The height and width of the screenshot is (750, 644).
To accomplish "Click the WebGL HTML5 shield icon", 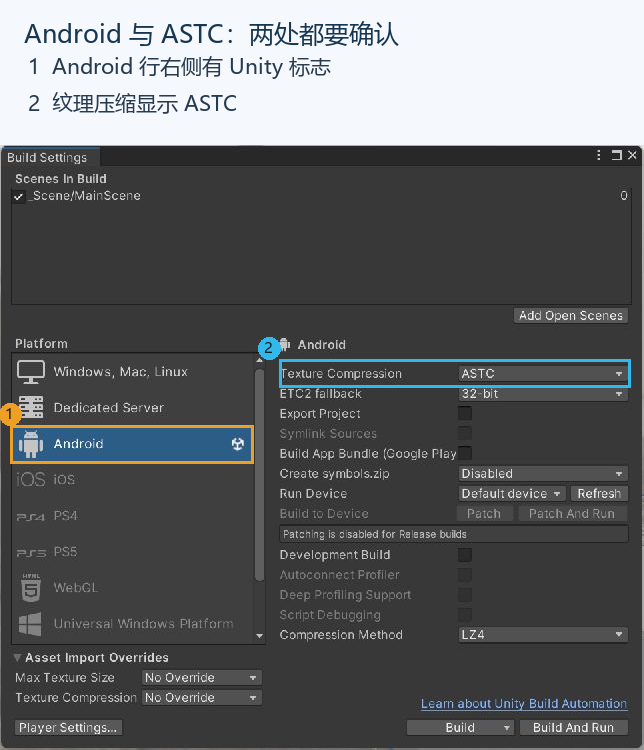I will 31,587.
